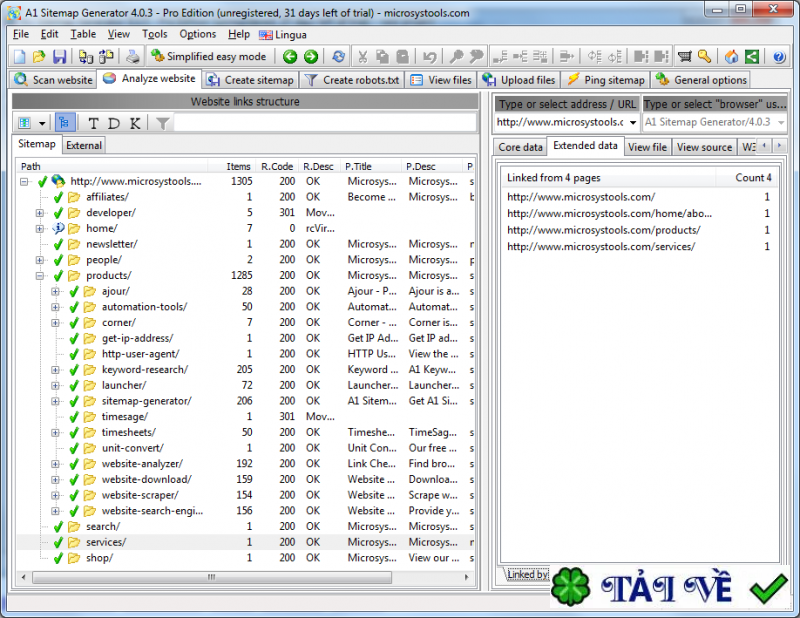
Task: Click the Save project floppy disk icon
Action: coord(59,57)
